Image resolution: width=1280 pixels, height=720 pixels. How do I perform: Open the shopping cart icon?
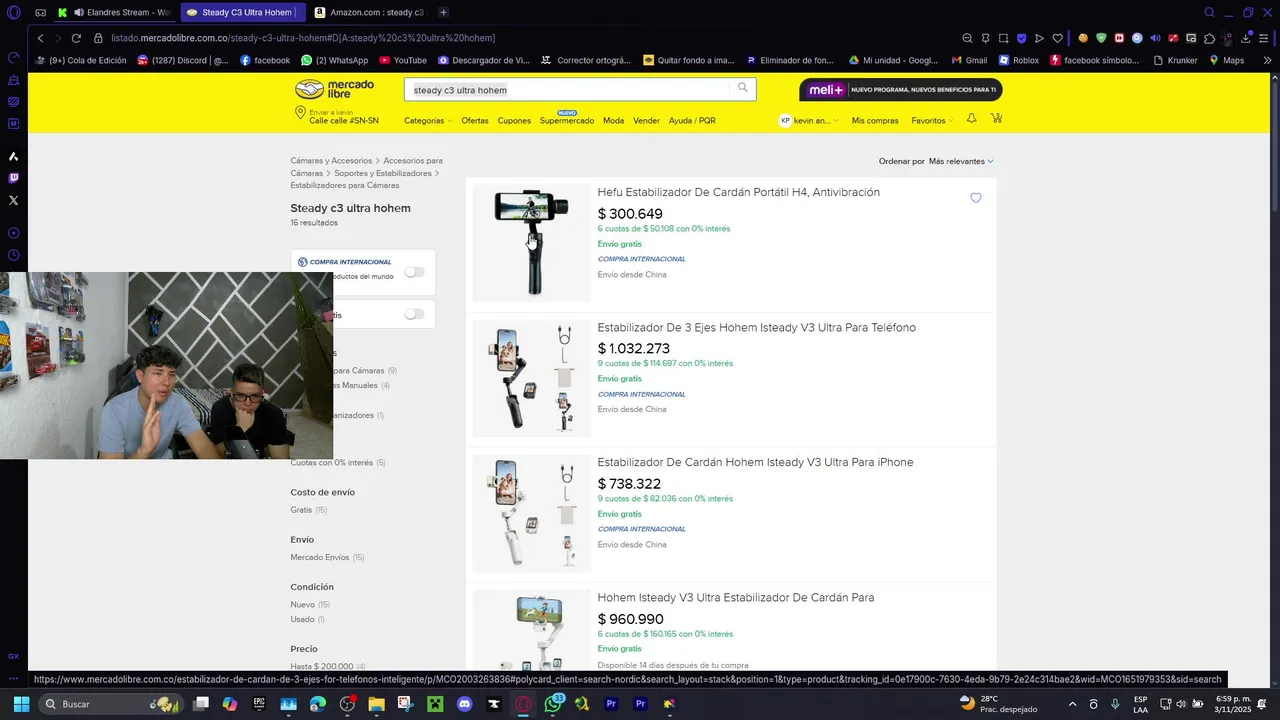(997, 119)
